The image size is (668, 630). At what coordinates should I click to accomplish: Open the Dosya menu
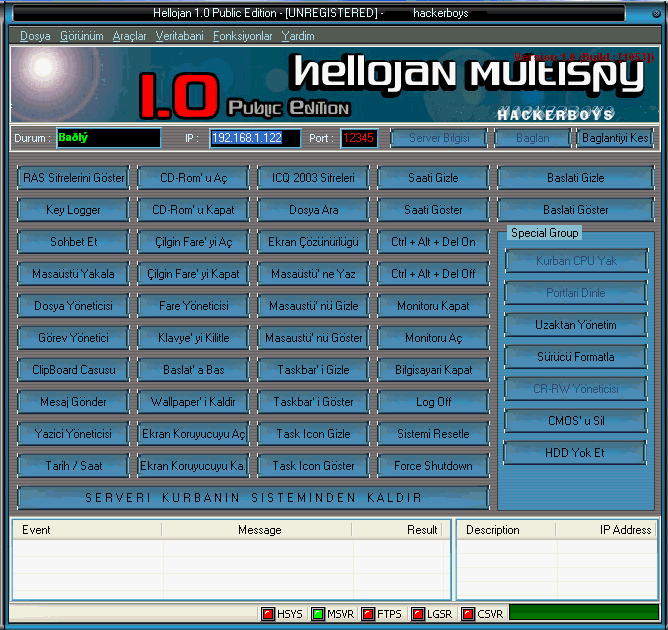(x=35, y=36)
